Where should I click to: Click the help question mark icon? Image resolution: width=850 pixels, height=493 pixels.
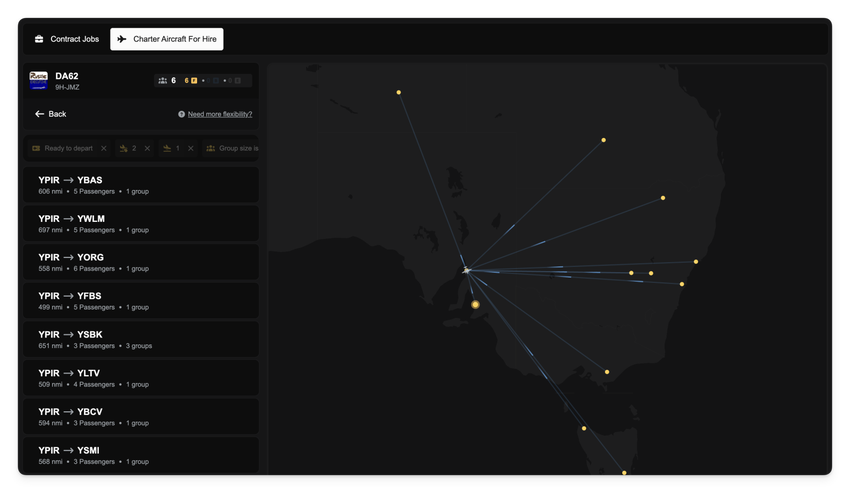click(x=181, y=114)
